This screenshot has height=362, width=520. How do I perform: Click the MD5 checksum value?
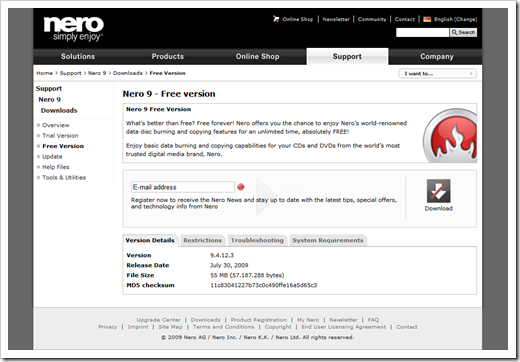click(x=263, y=285)
